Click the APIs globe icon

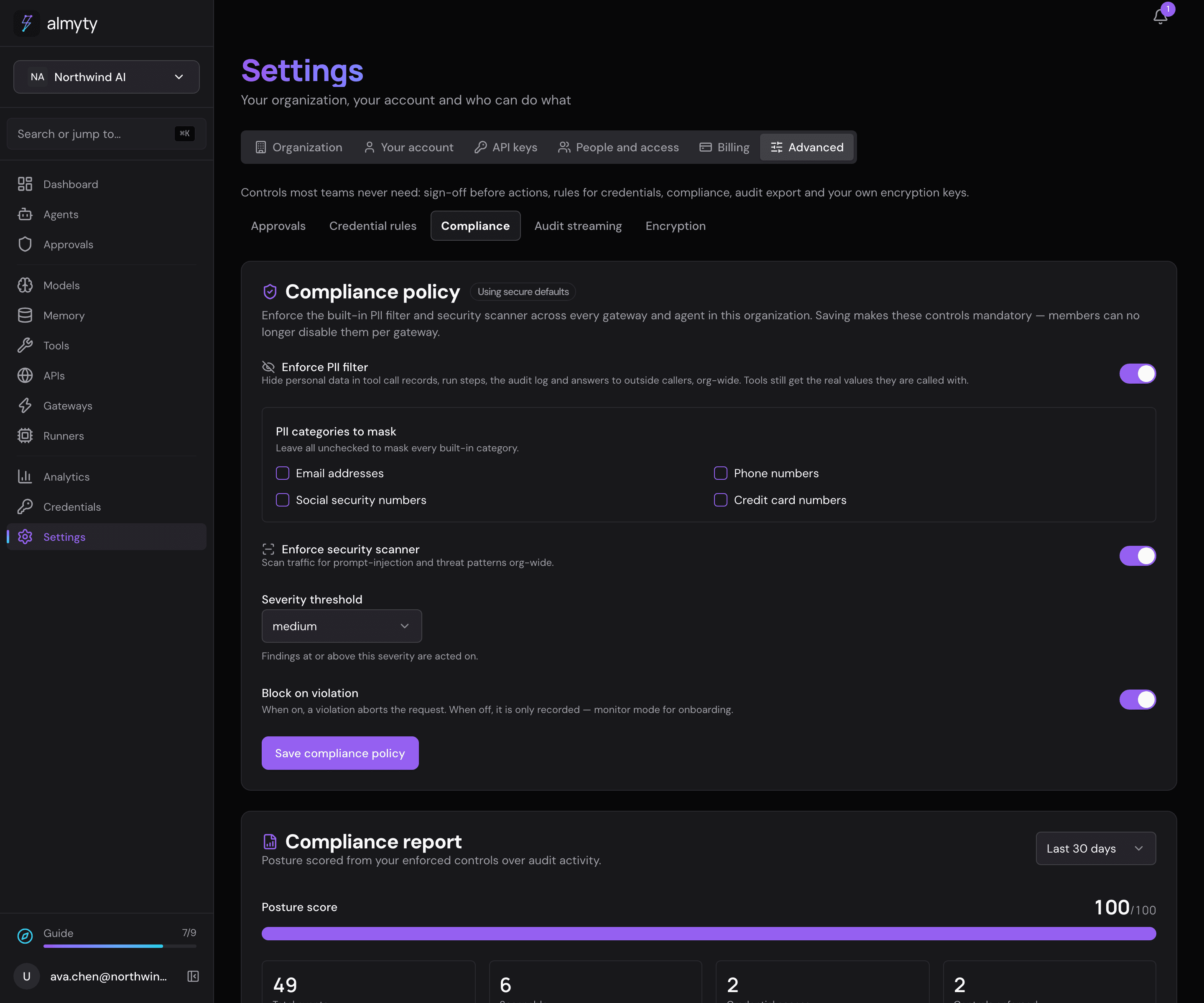click(x=25, y=375)
